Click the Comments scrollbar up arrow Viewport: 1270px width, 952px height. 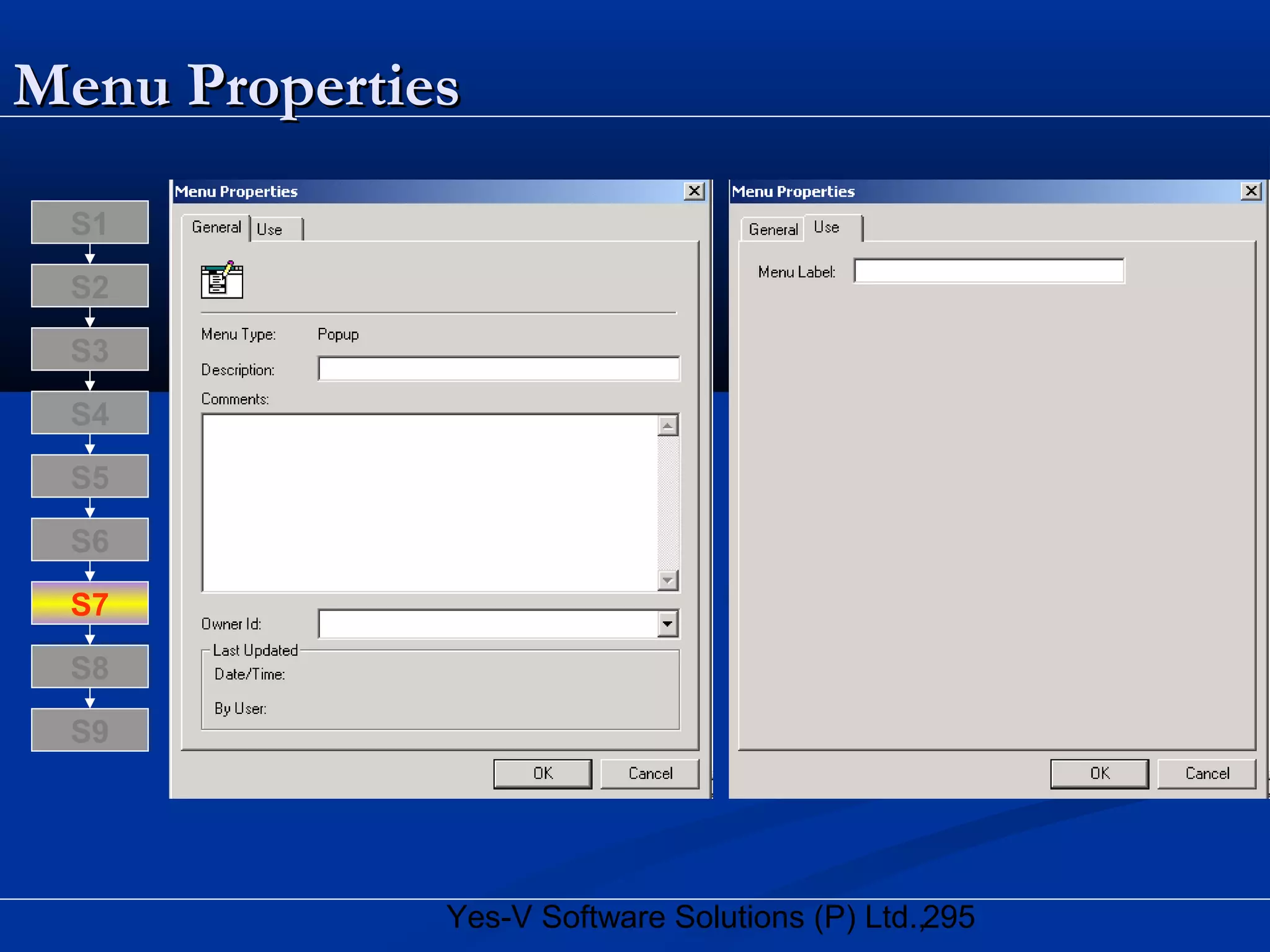click(x=668, y=425)
